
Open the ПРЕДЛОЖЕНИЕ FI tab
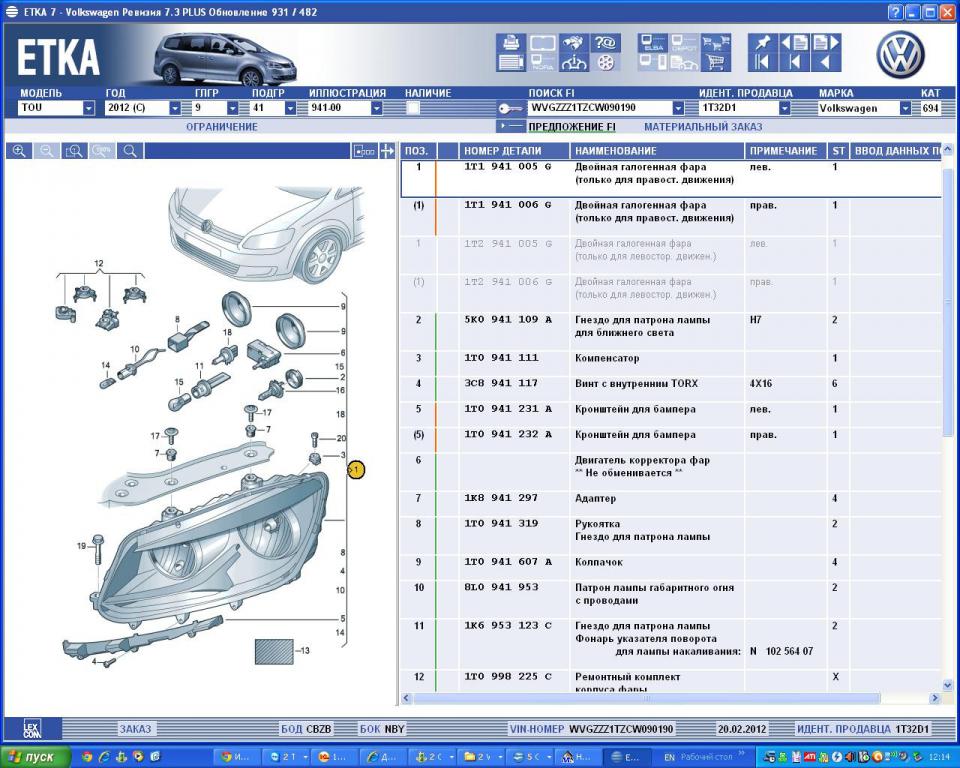pos(572,127)
